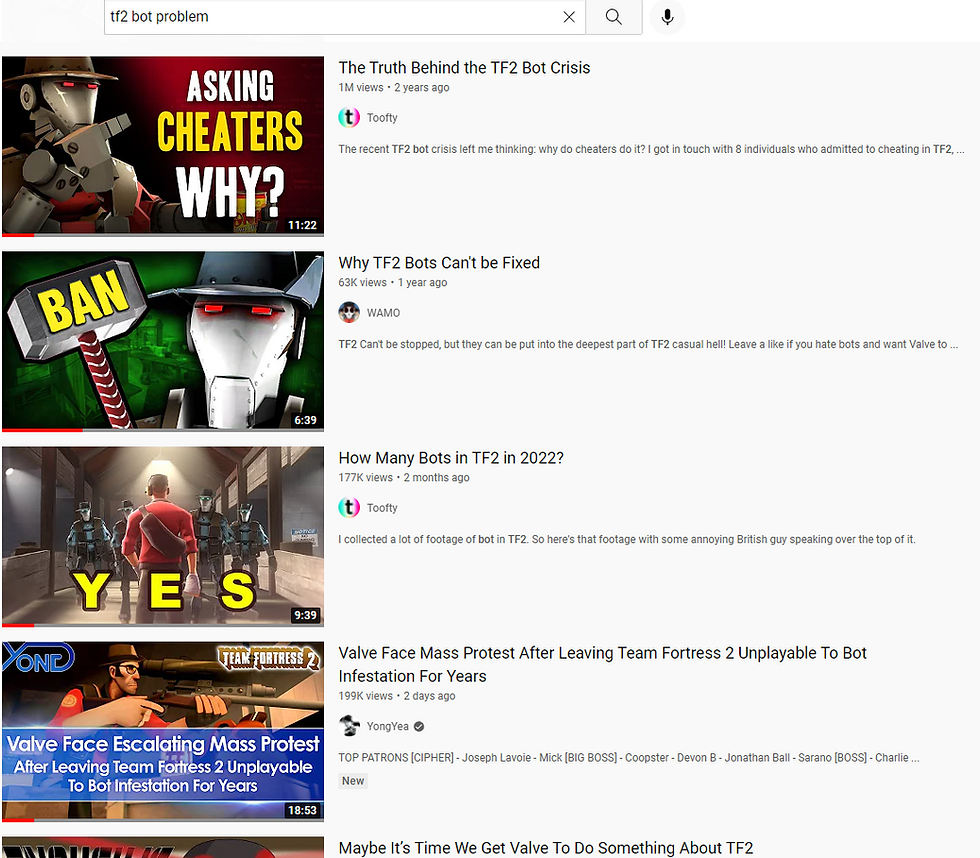Click '177K views • 2 months ago' text

[404, 477]
